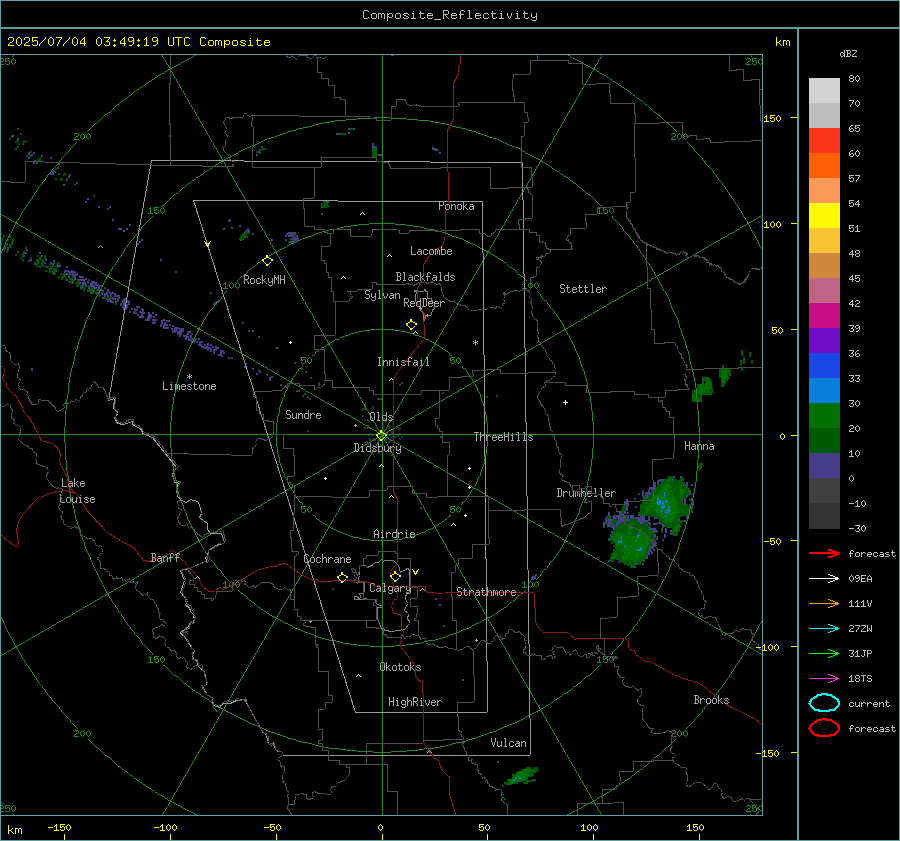This screenshot has height=841, width=900.
Task: Select the white 09EA arrow icon
Action: click(824, 579)
